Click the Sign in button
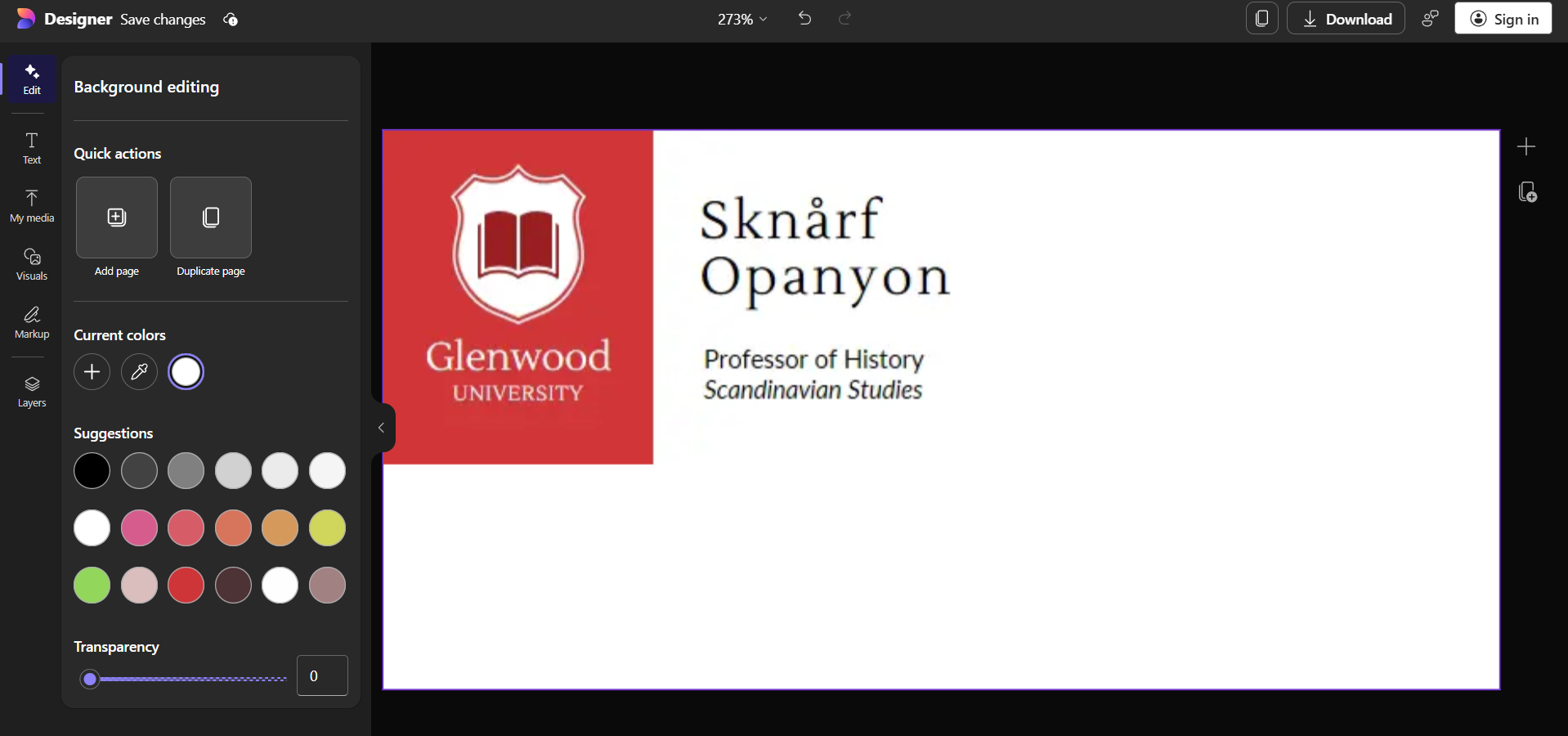This screenshot has width=1568, height=736. point(1503,19)
